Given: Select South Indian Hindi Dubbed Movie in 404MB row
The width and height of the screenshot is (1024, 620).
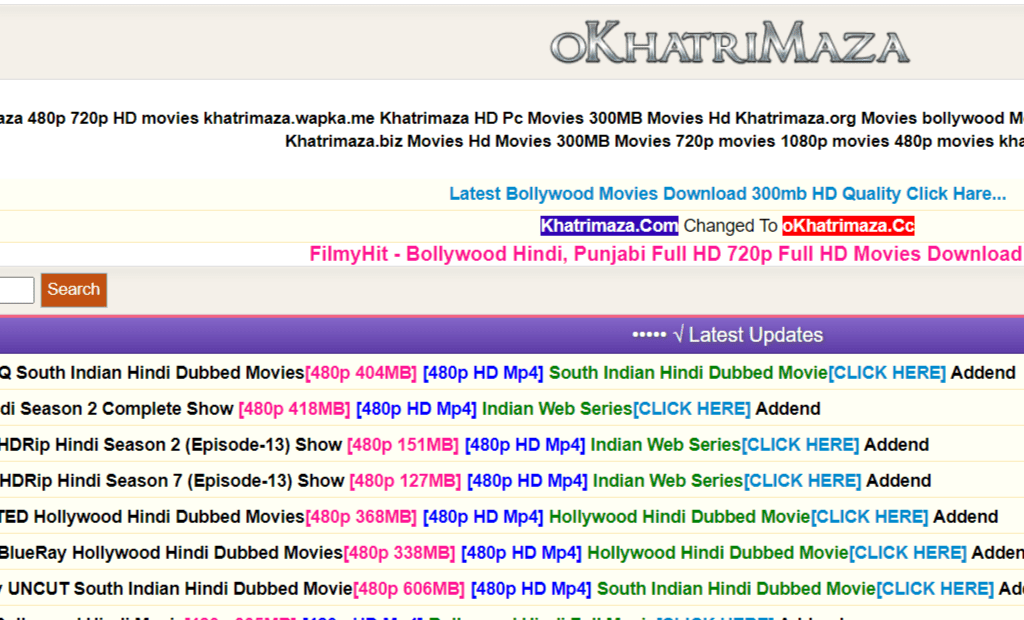Looking at the screenshot, I should (688, 372).
